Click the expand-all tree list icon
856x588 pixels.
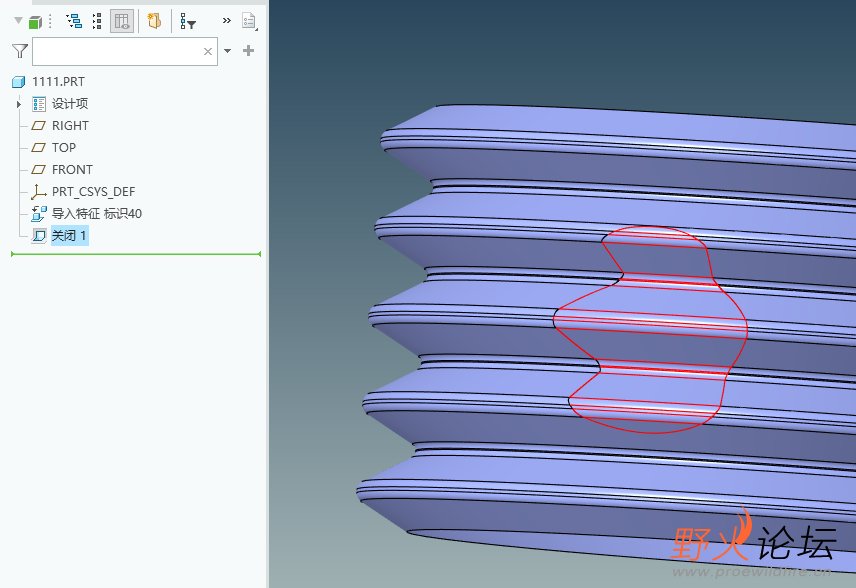click(x=97, y=21)
